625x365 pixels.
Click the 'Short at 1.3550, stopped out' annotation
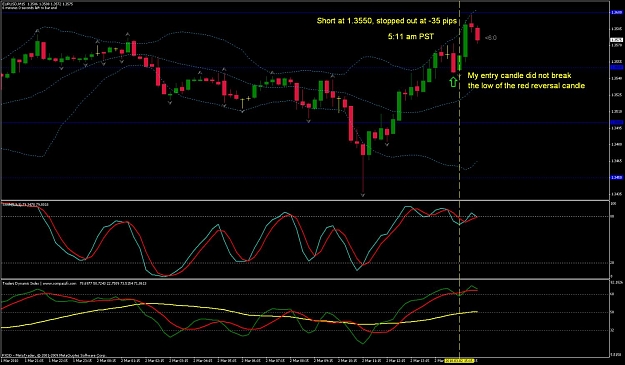pos(387,21)
